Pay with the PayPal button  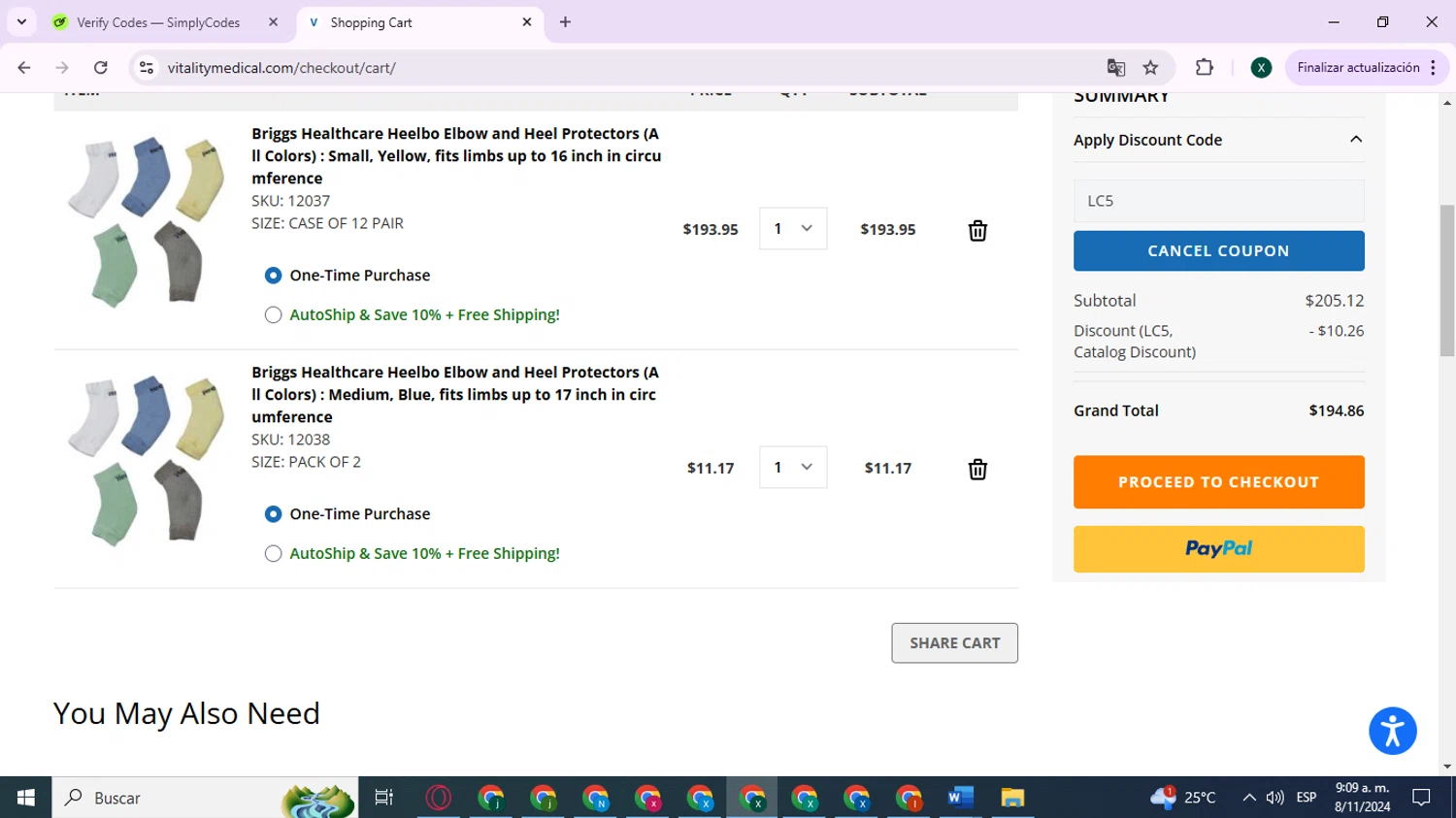click(x=1219, y=549)
